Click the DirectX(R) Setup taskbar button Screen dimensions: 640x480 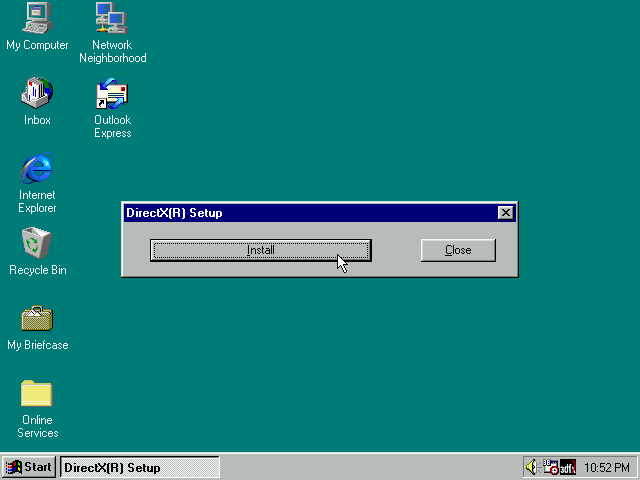tap(139, 467)
